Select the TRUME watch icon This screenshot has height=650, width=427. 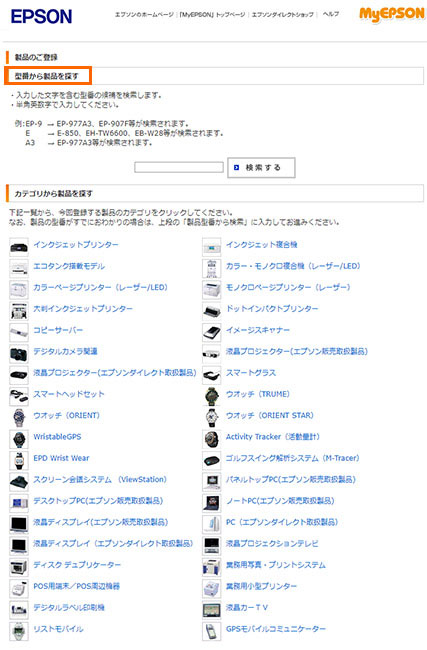tap(211, 396)
